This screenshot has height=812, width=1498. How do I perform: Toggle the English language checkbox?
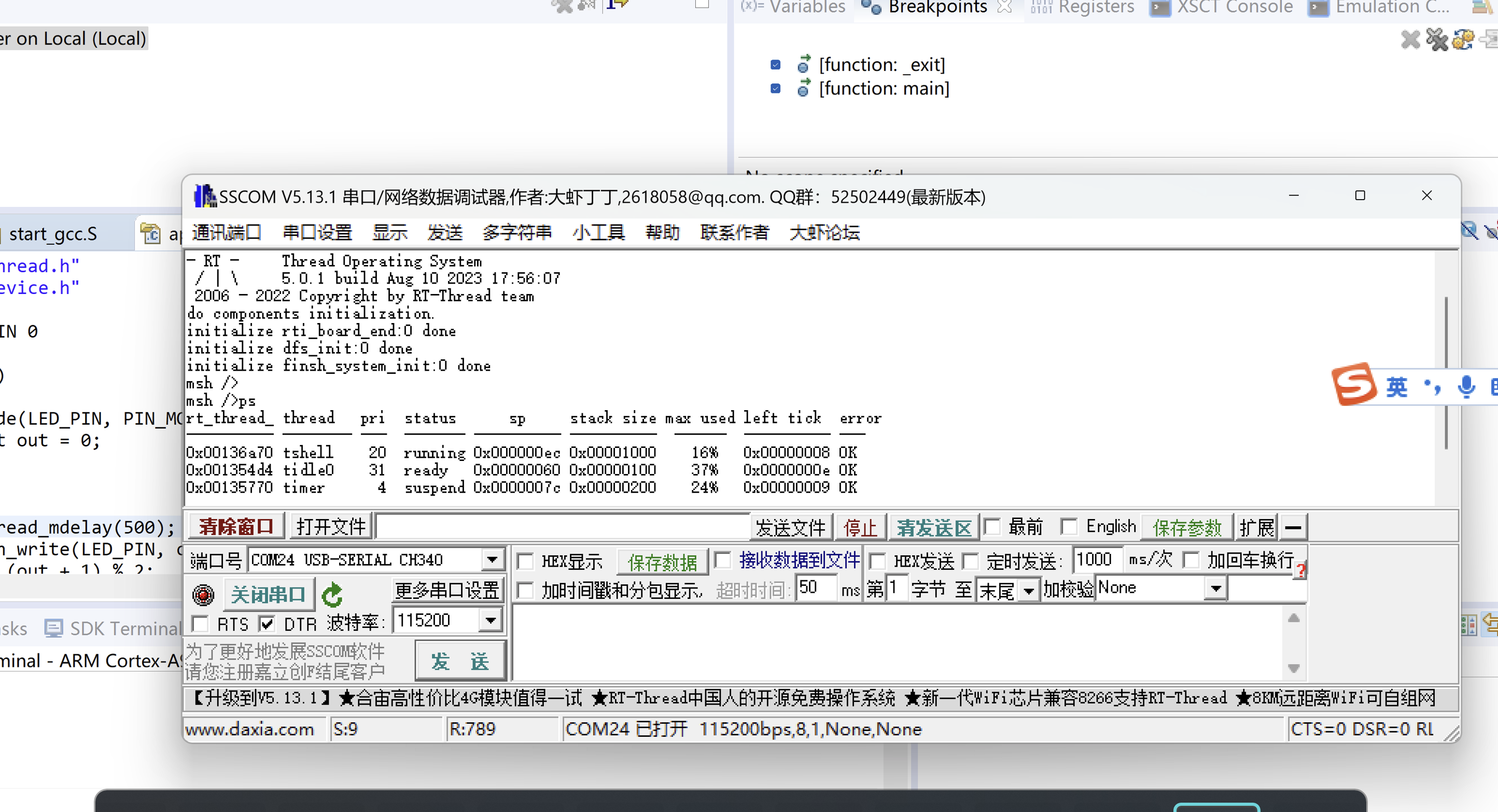[x=1069, y=526]
